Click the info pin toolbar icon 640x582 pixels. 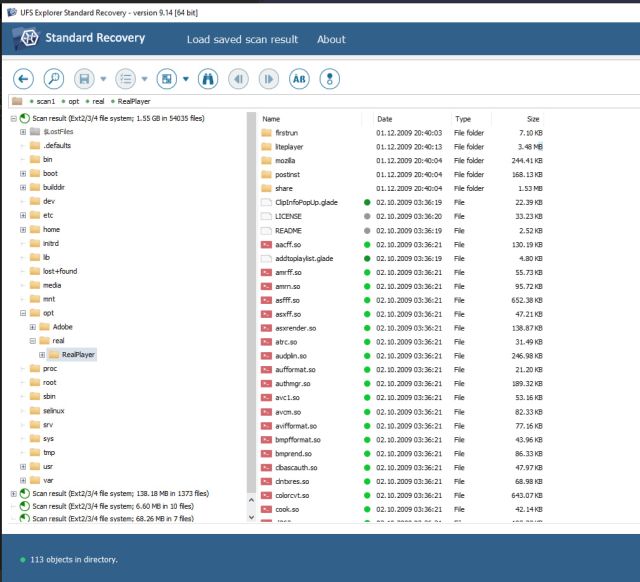pos(329,79)
